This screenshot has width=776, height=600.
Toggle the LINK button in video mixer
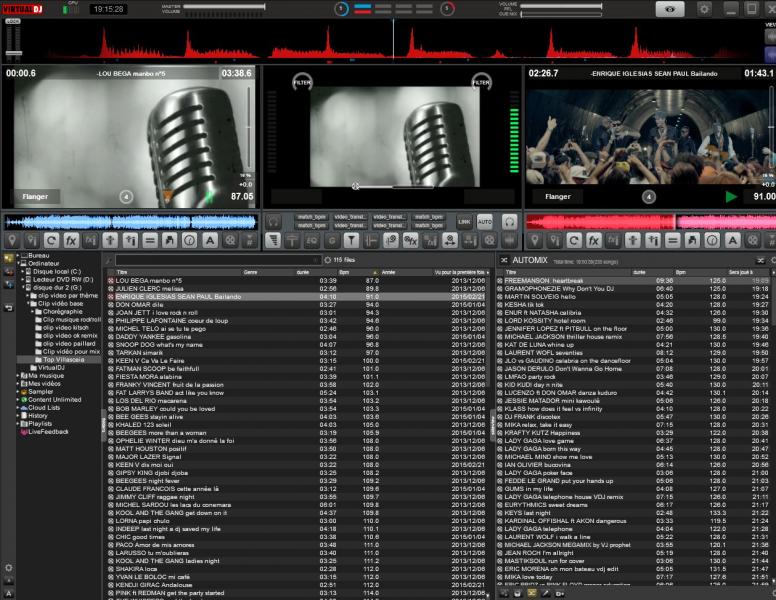coord(464,221)
